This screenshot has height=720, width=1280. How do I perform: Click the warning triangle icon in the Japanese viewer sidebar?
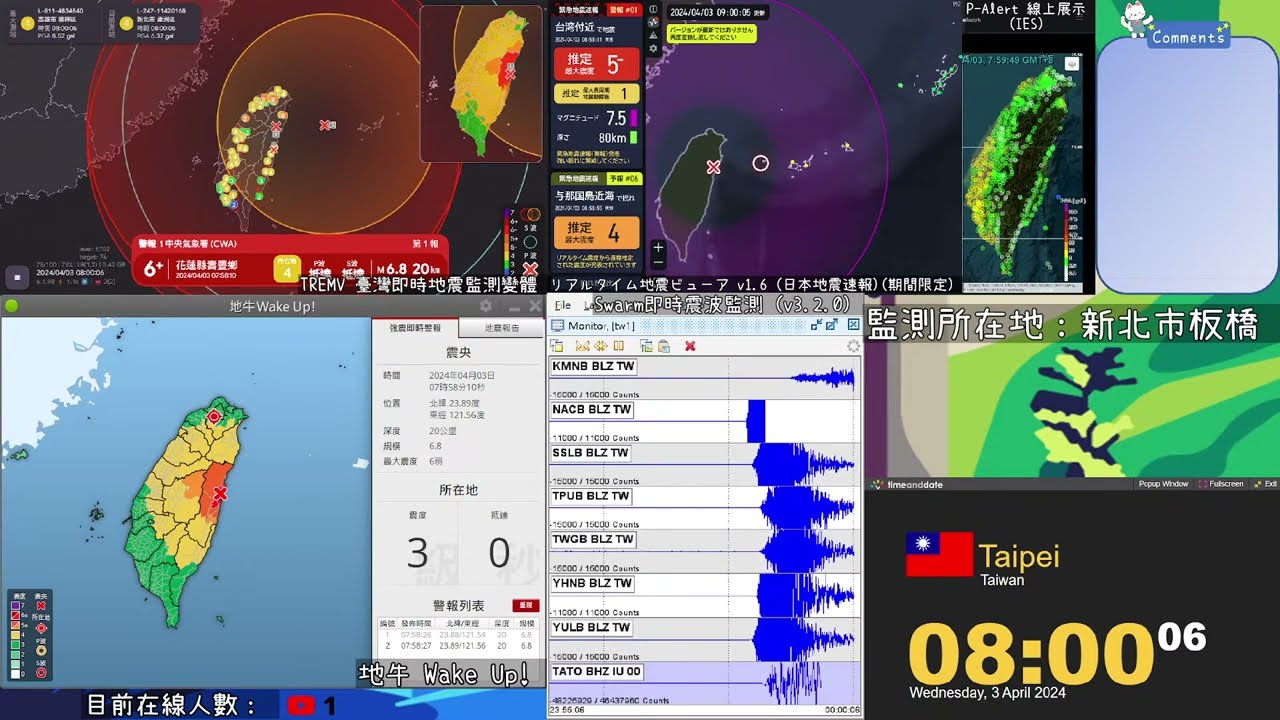653,35
